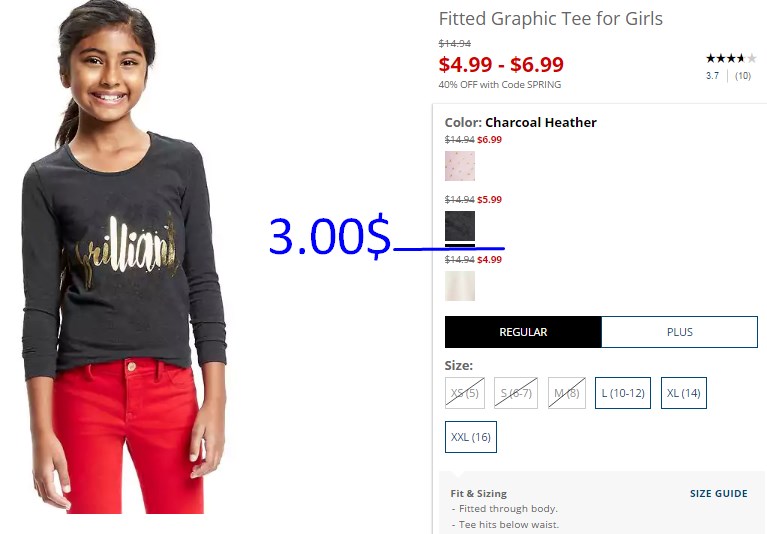The height and width of the screenshot is (534, 767).
Task: Select the pink polka dot color swatch
Action: tap(460, 166)
